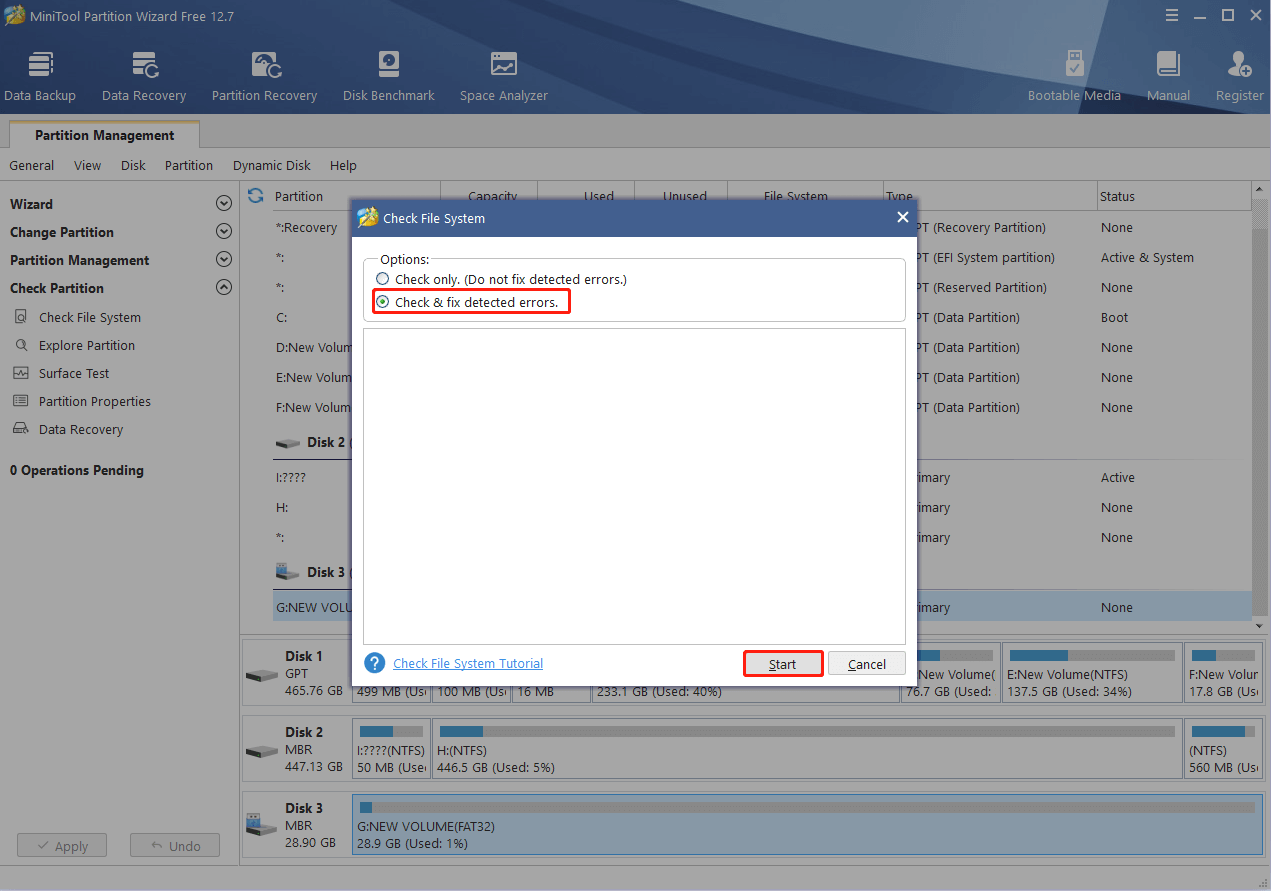Click Explore Partition icon in sidebar

pyautogui.click(x=20, y=345)
